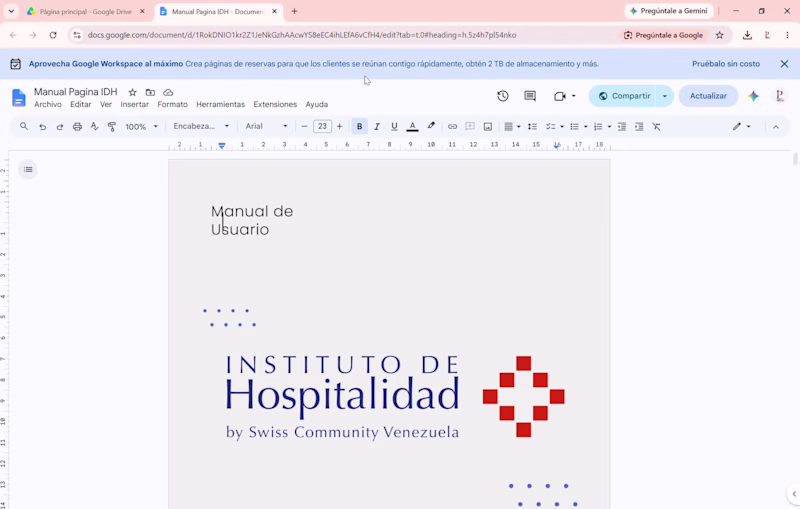This screenshot has height=509, width=800.
Task: Increase font size with plus
Action: [340, 126]
